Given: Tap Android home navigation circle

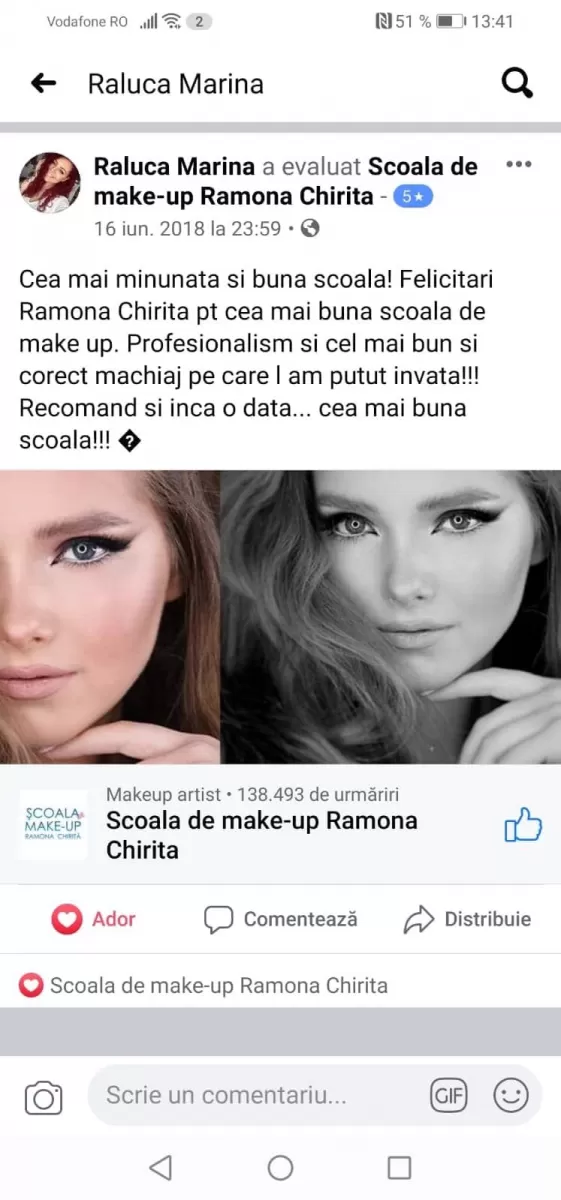Looking at the screenshot, I should [281, 1167].
